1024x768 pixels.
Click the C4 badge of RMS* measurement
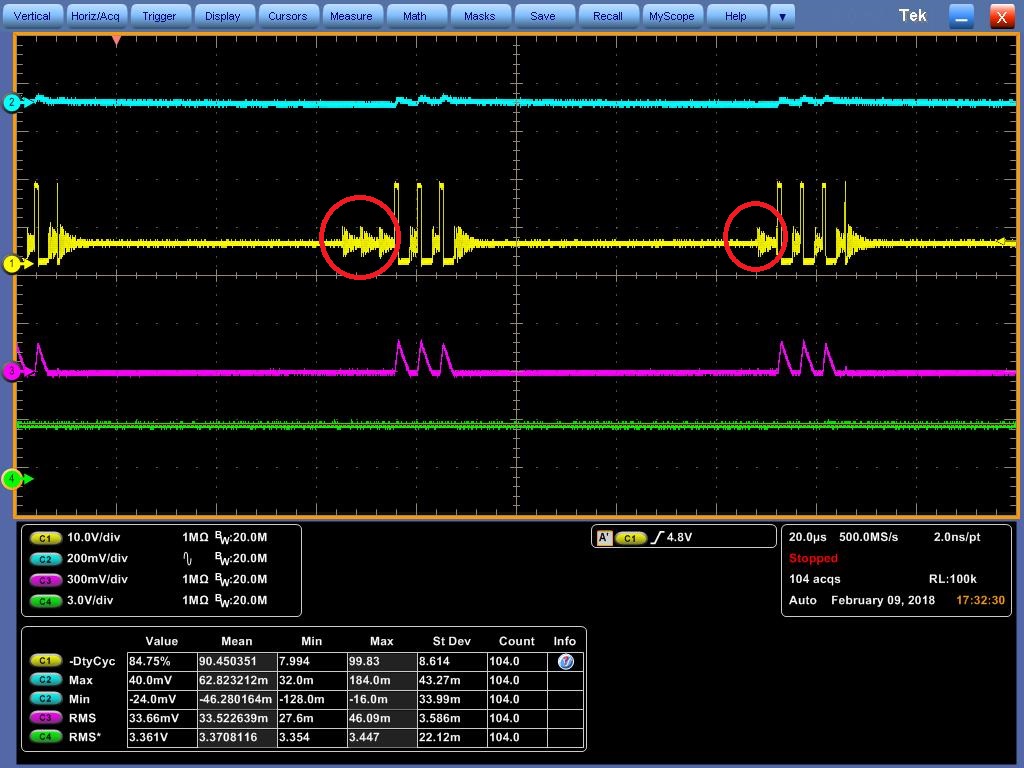45,737
